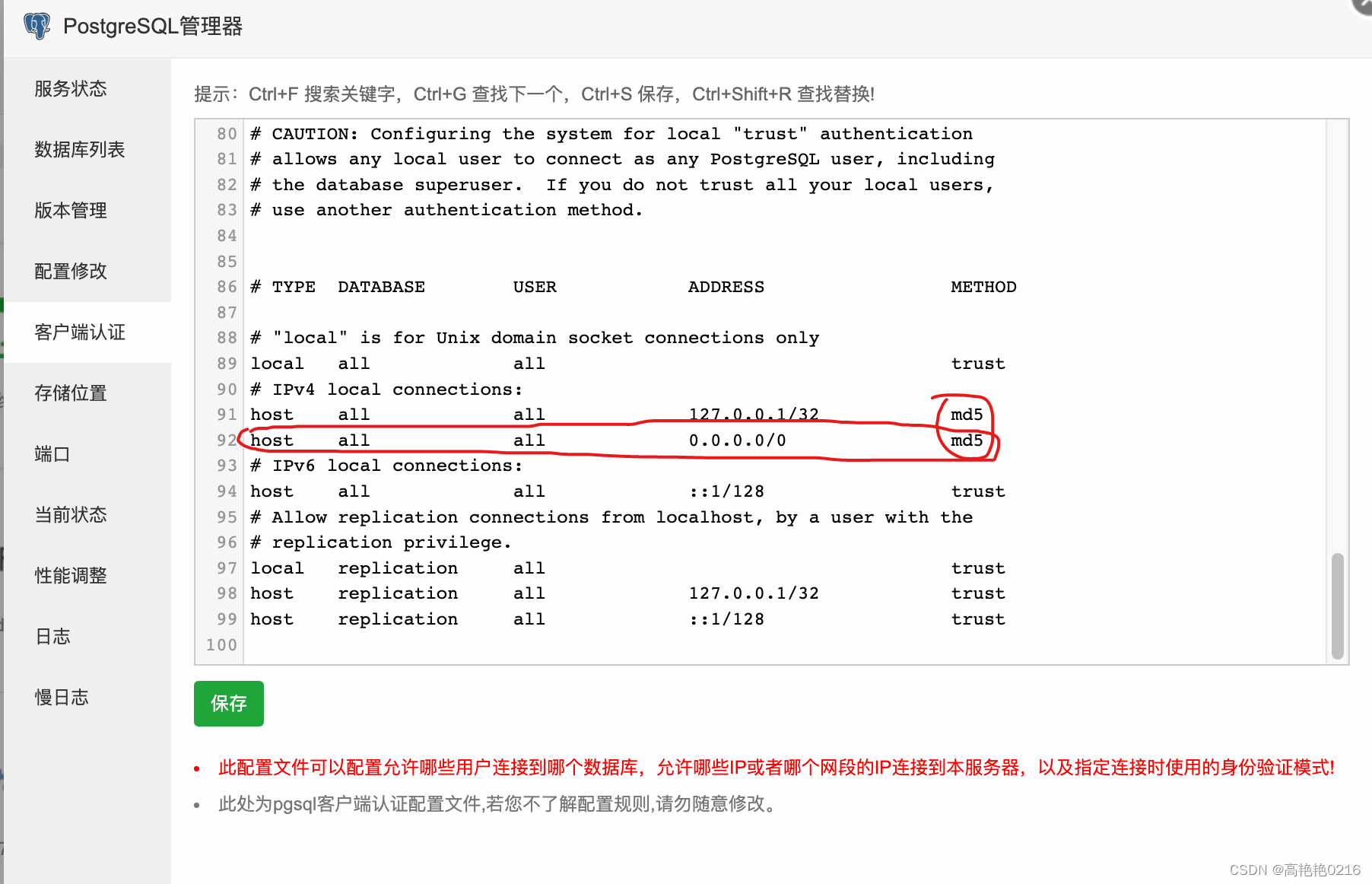Click md5 method on line 92
Viewport: 1372px width, 884px height.
(967, 440)
